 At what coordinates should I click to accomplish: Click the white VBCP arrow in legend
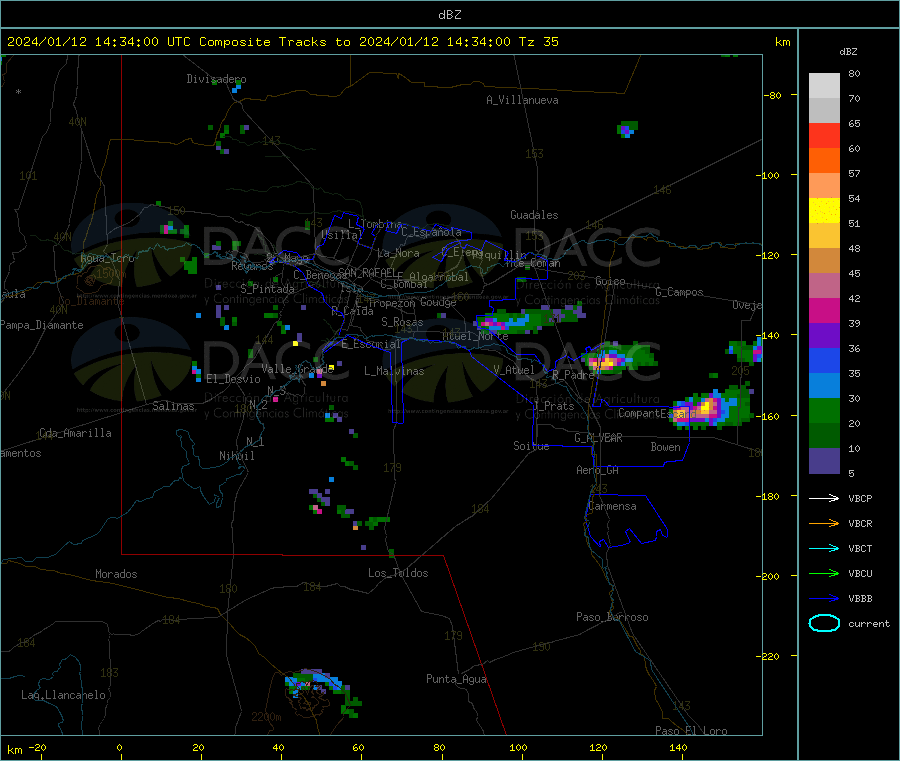824,498
